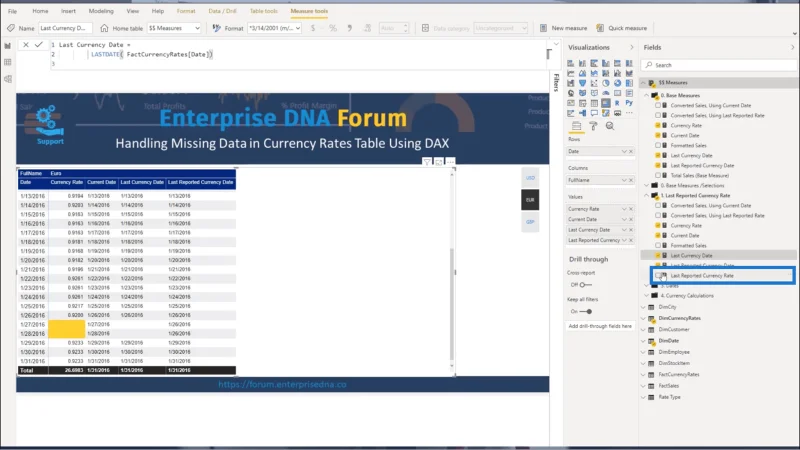Select the stacked bar chart visual icon
Image resolution: width=800 pixels, height=450 pixels.
click(570, 63)
